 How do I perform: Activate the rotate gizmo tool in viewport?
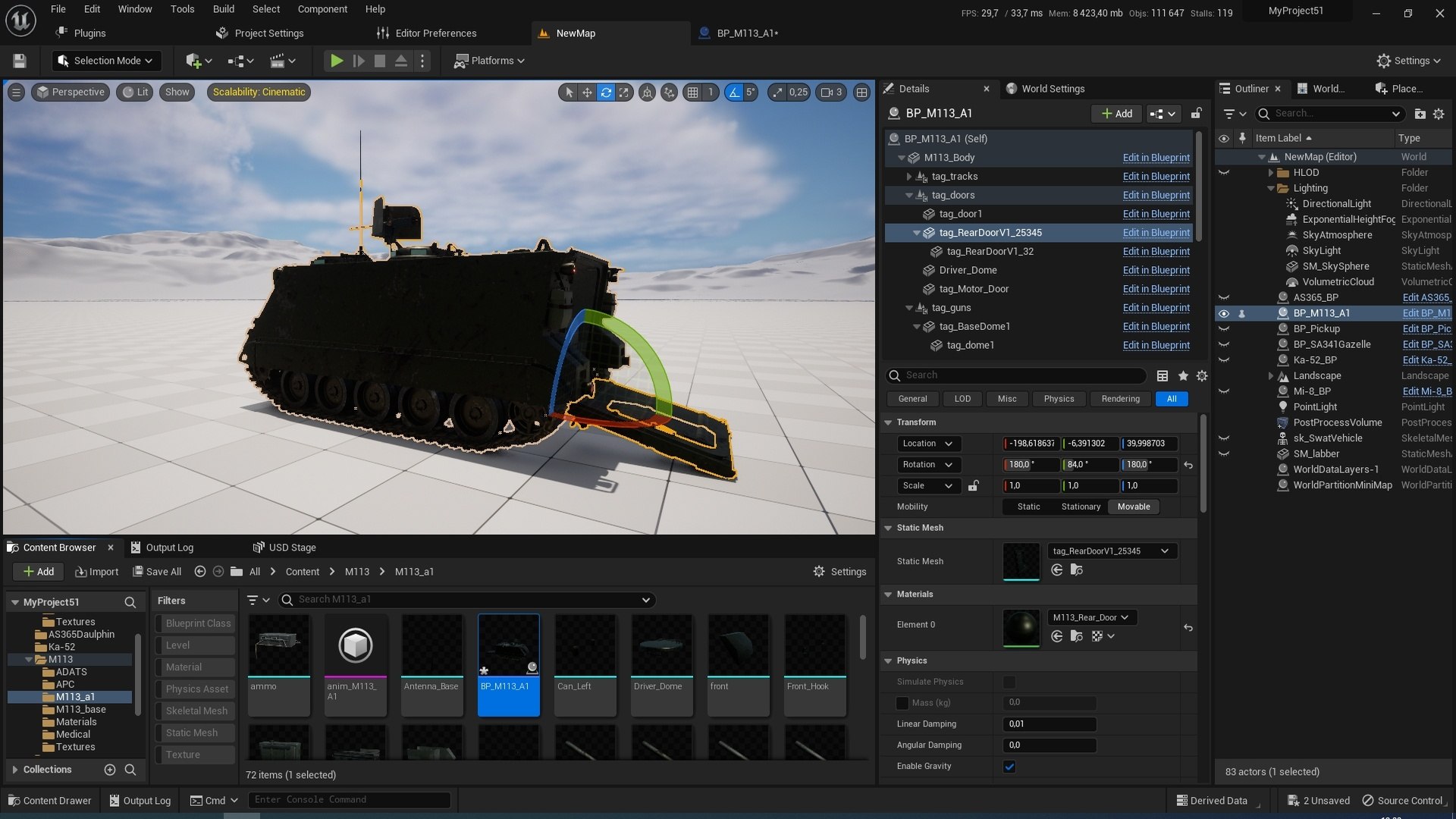[x=606, y=93]
